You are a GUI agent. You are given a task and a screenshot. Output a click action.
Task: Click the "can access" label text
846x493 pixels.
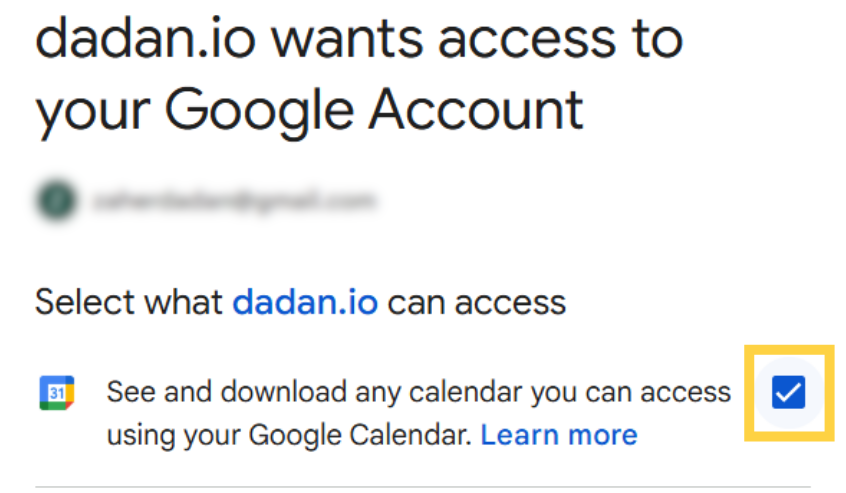pyautogui.click(x=476, y=301)
